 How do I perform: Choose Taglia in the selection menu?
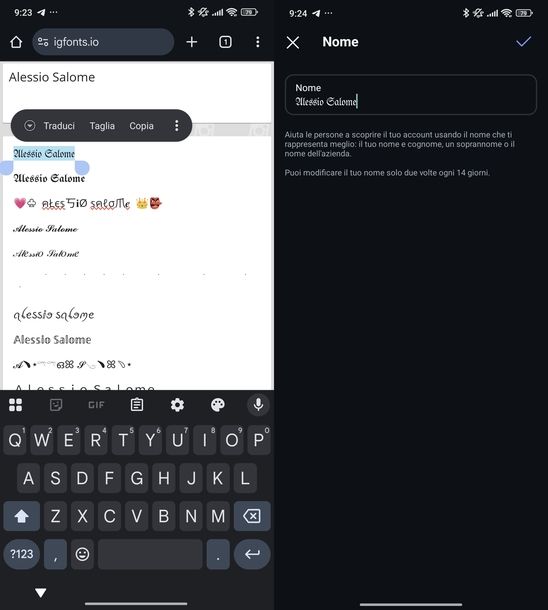(x=102, y=126)
